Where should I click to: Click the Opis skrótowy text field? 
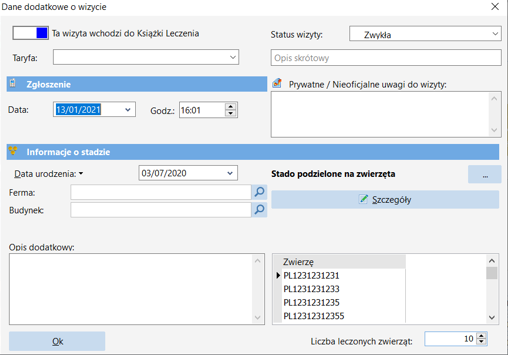pyautogui.click(x=386, y=58)
